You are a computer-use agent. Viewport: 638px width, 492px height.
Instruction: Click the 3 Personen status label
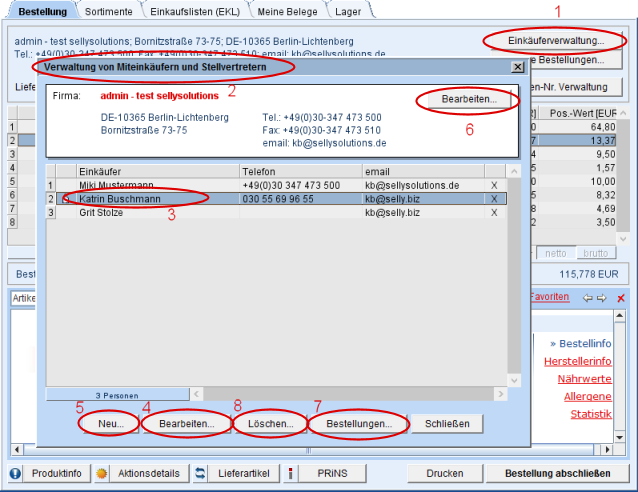point(117,396)
